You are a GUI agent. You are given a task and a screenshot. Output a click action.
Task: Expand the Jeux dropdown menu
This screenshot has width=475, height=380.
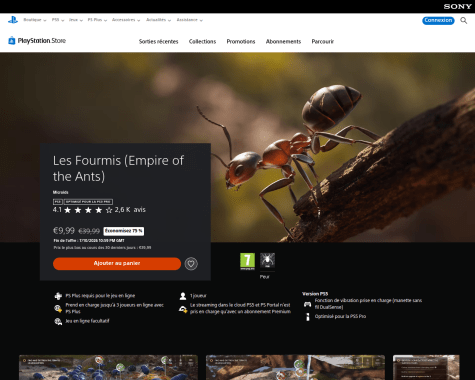(x=76, y=20)
